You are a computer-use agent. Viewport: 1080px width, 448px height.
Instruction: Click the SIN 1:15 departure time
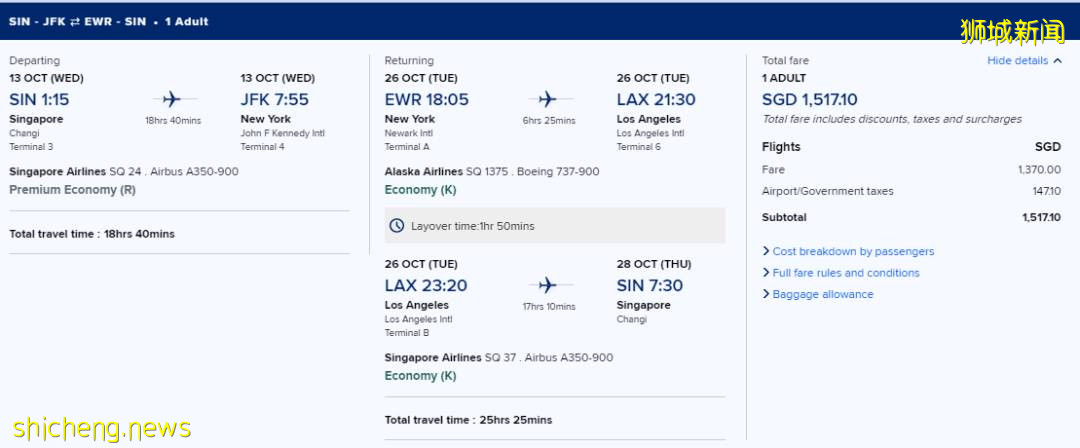point(39,99)
